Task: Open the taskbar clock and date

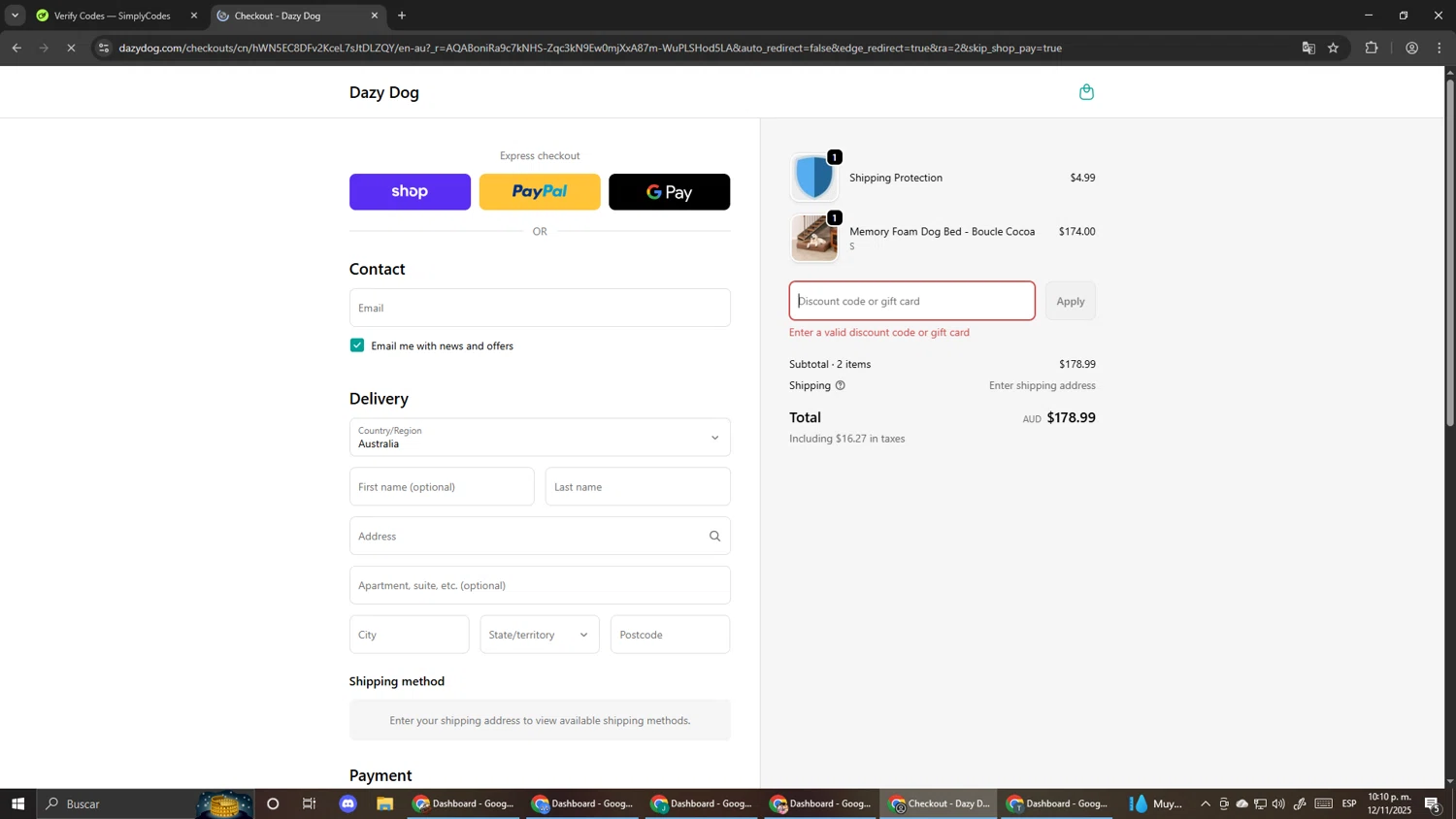Action: [1390, 803]
